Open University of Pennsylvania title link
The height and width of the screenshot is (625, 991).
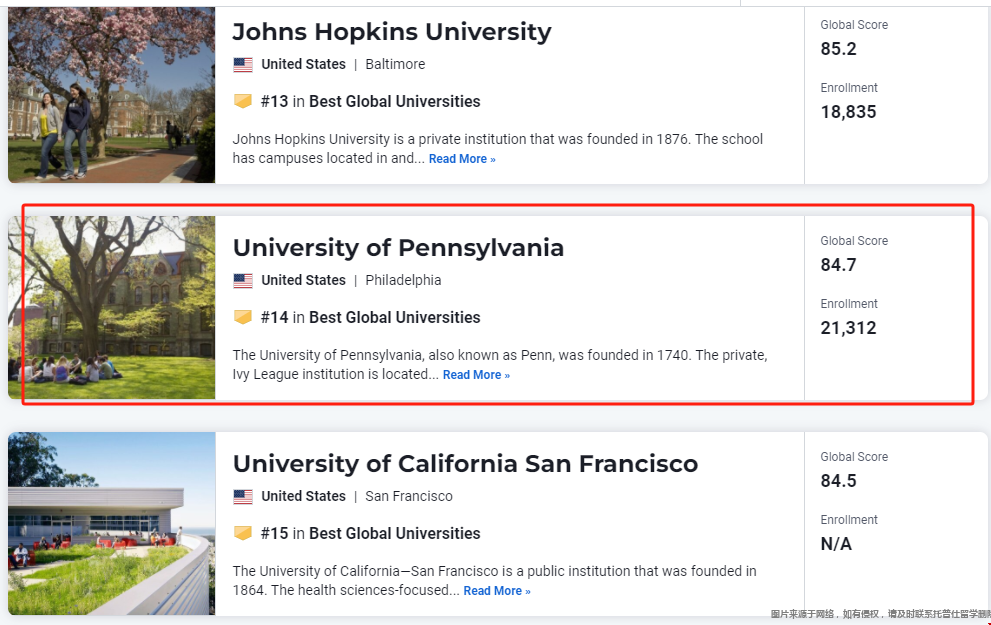(398, 248)
